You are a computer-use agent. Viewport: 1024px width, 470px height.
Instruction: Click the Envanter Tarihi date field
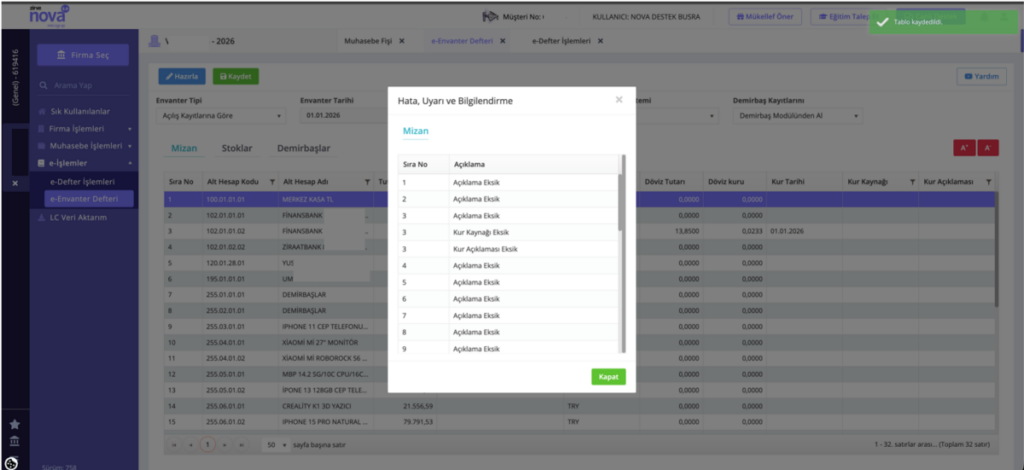(x=343, y=116)
